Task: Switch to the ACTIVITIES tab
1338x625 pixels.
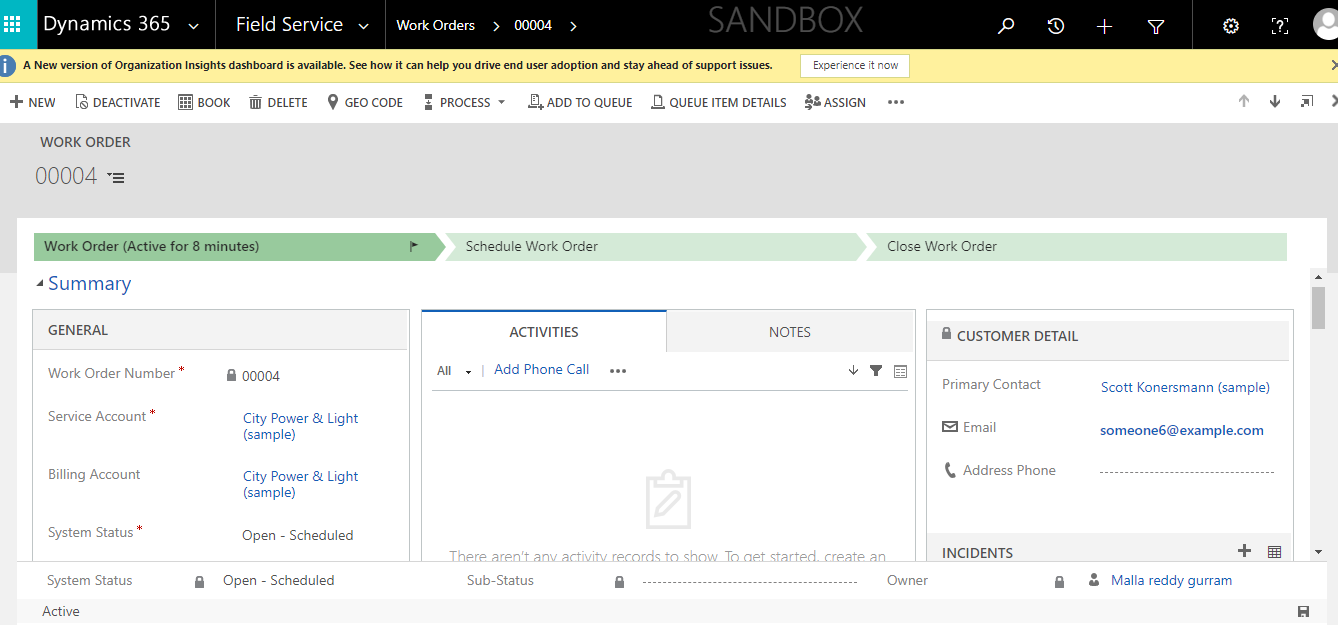Action: point(544,332)
